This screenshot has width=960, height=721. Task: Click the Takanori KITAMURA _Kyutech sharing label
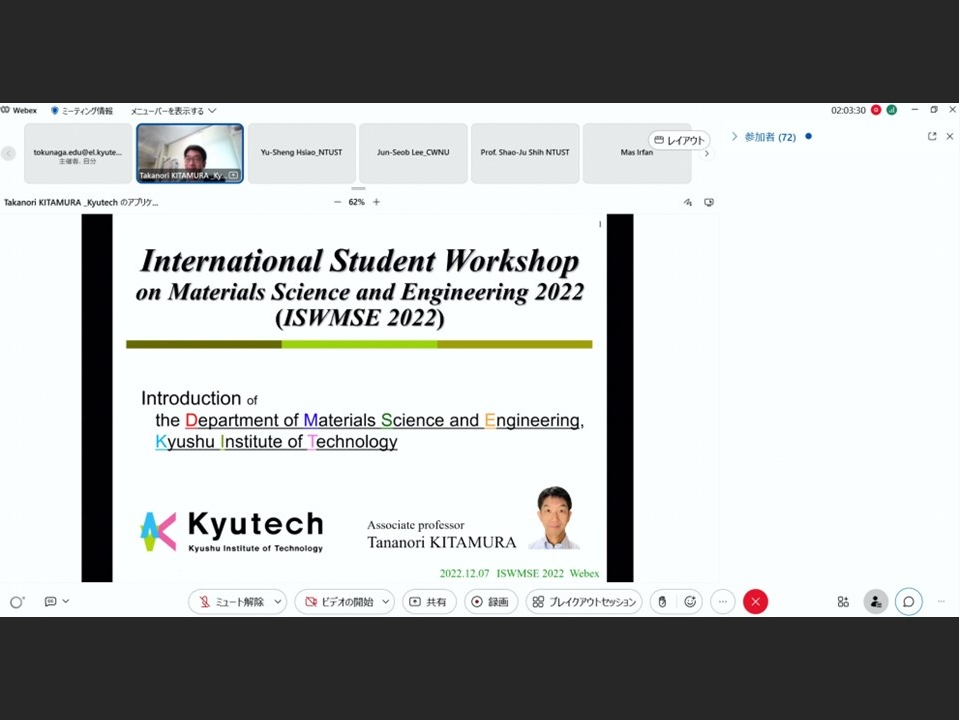(x=81, y=203)
